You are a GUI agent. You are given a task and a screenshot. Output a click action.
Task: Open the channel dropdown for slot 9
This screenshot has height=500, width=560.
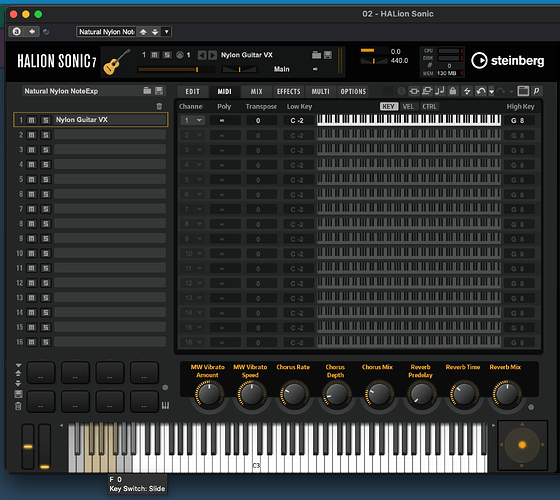click(x=192, y=239)
